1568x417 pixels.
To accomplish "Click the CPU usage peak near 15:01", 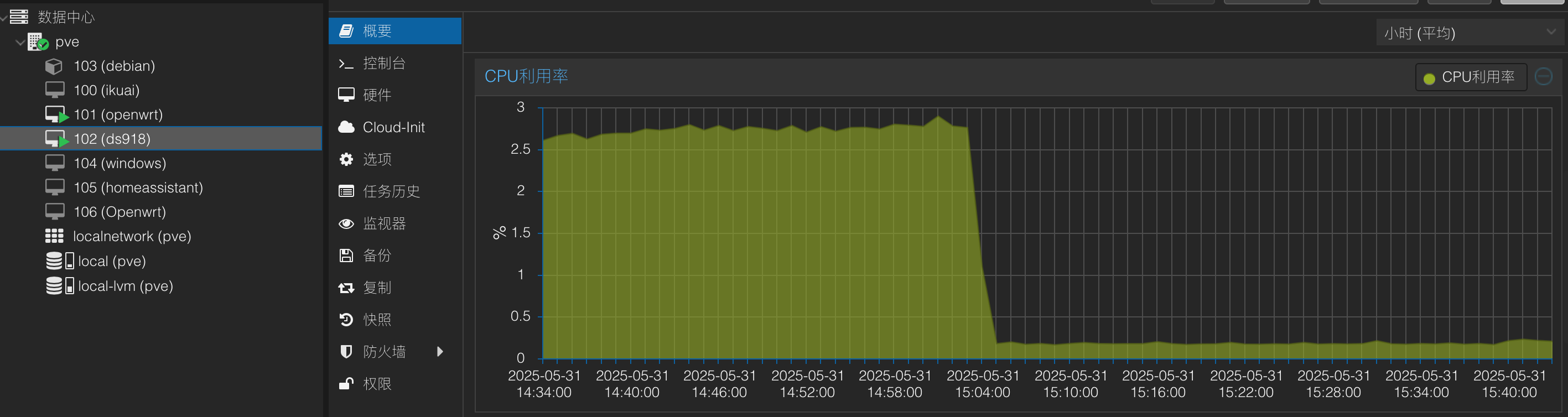I will (938, 116).
